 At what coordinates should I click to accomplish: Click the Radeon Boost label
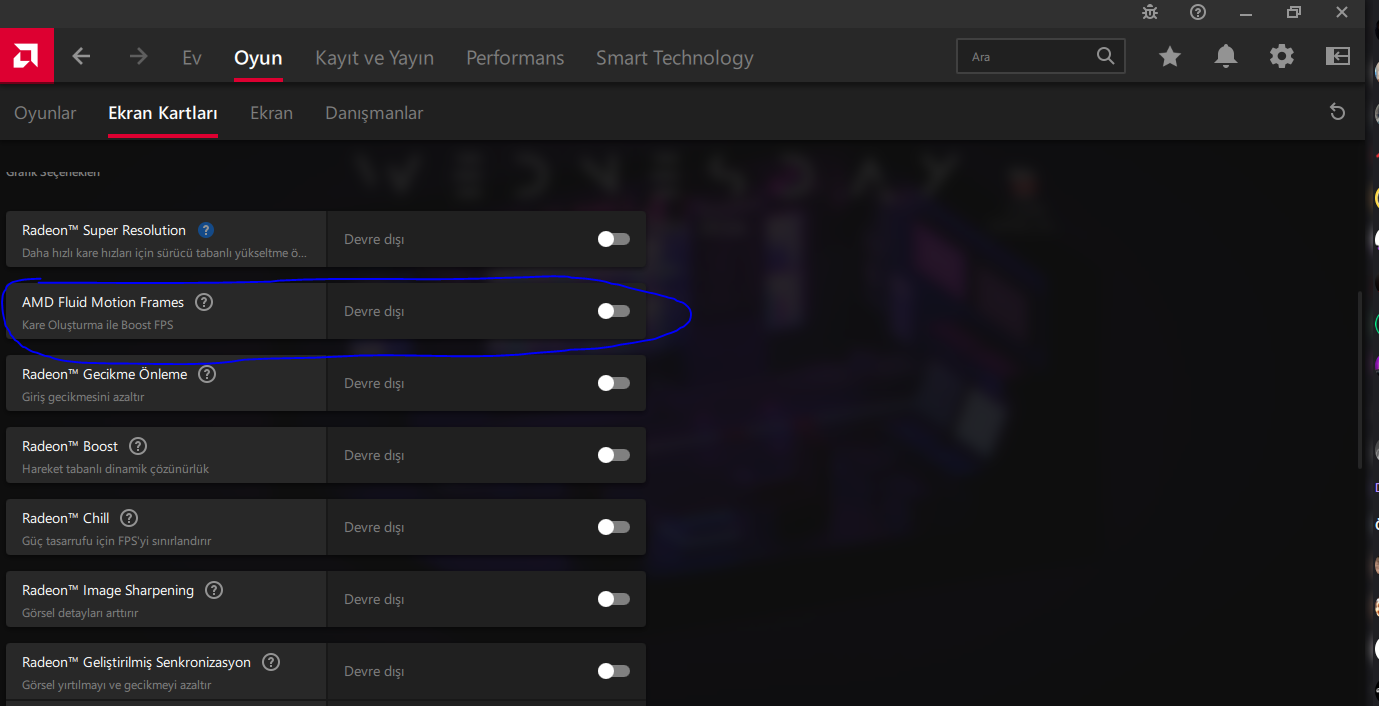pyautogui.click(x=70, y=446)
